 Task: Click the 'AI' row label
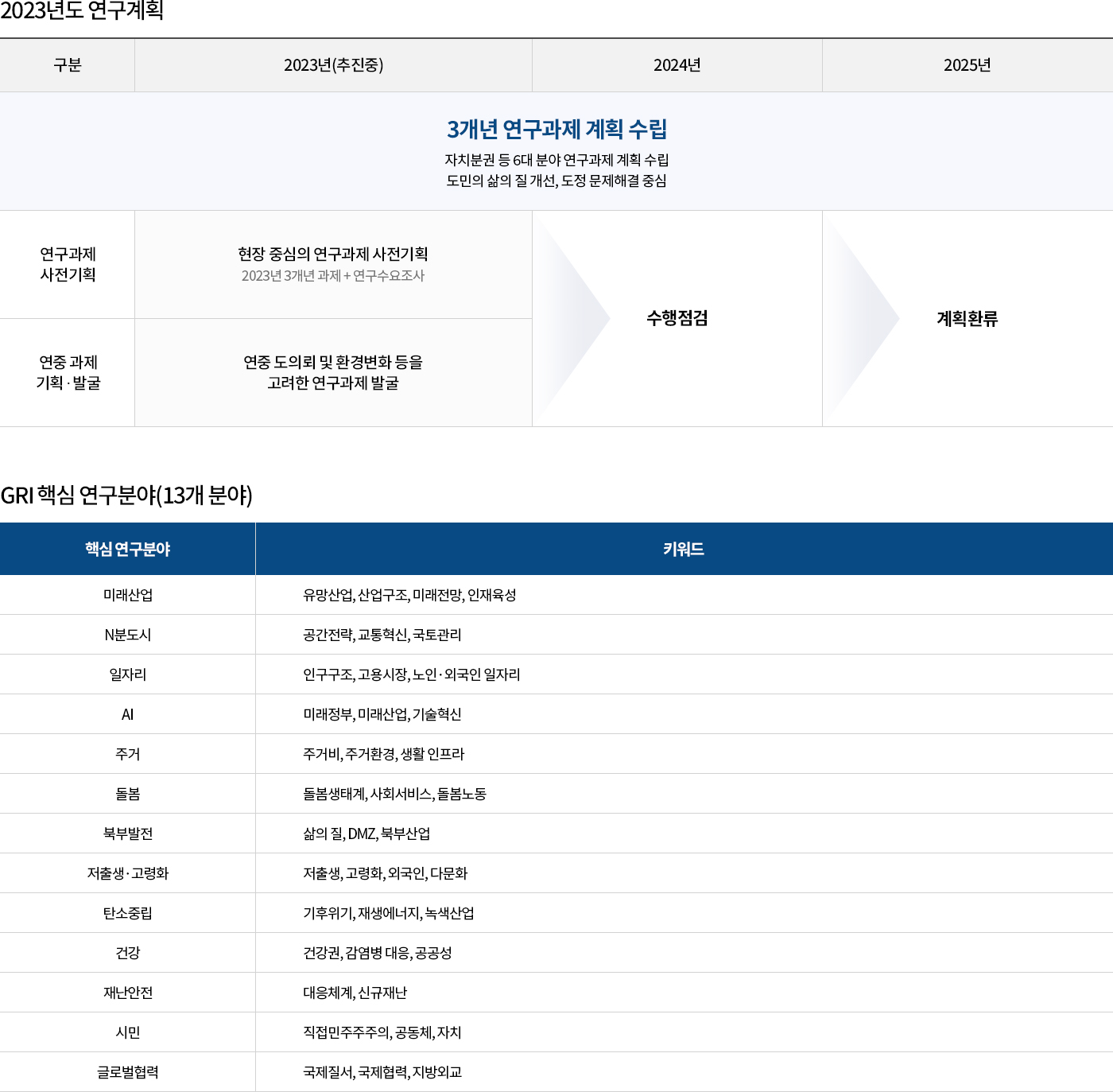(127, 714)
